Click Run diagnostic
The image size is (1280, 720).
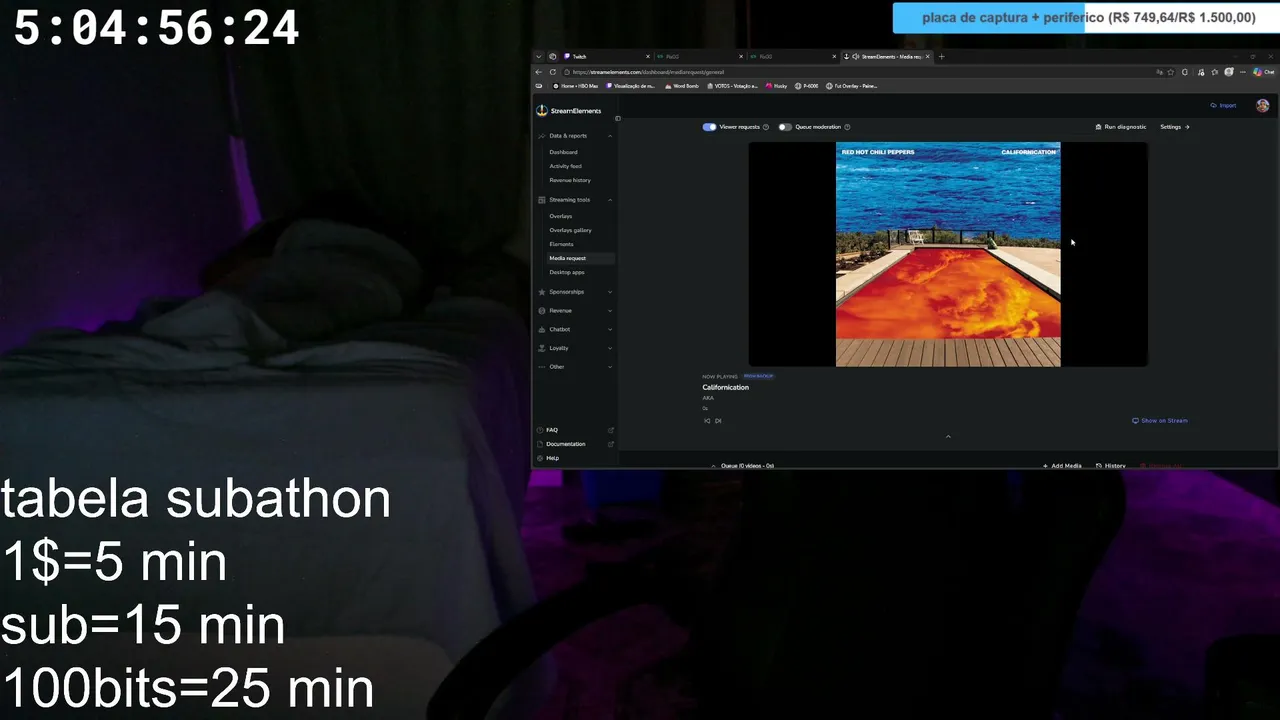1121,127
